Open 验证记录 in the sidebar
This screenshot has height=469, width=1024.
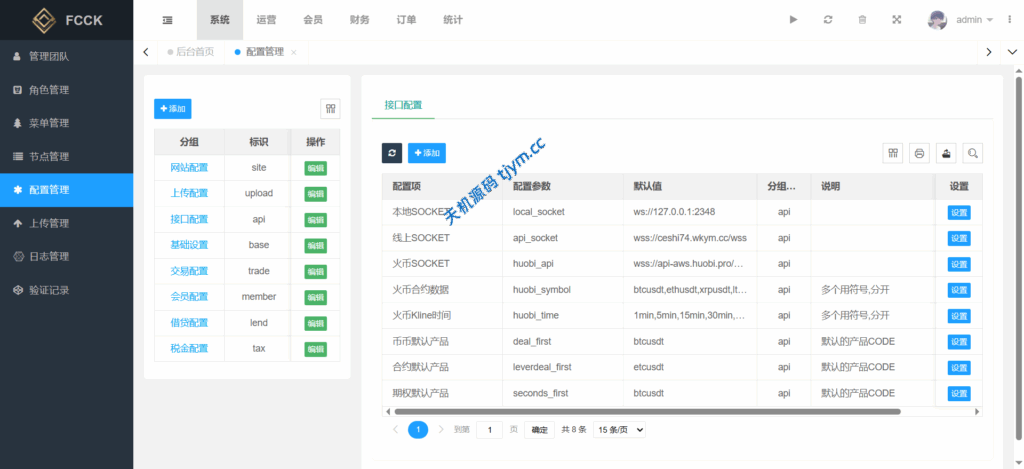pyautogui.click(x=67, y=290)
